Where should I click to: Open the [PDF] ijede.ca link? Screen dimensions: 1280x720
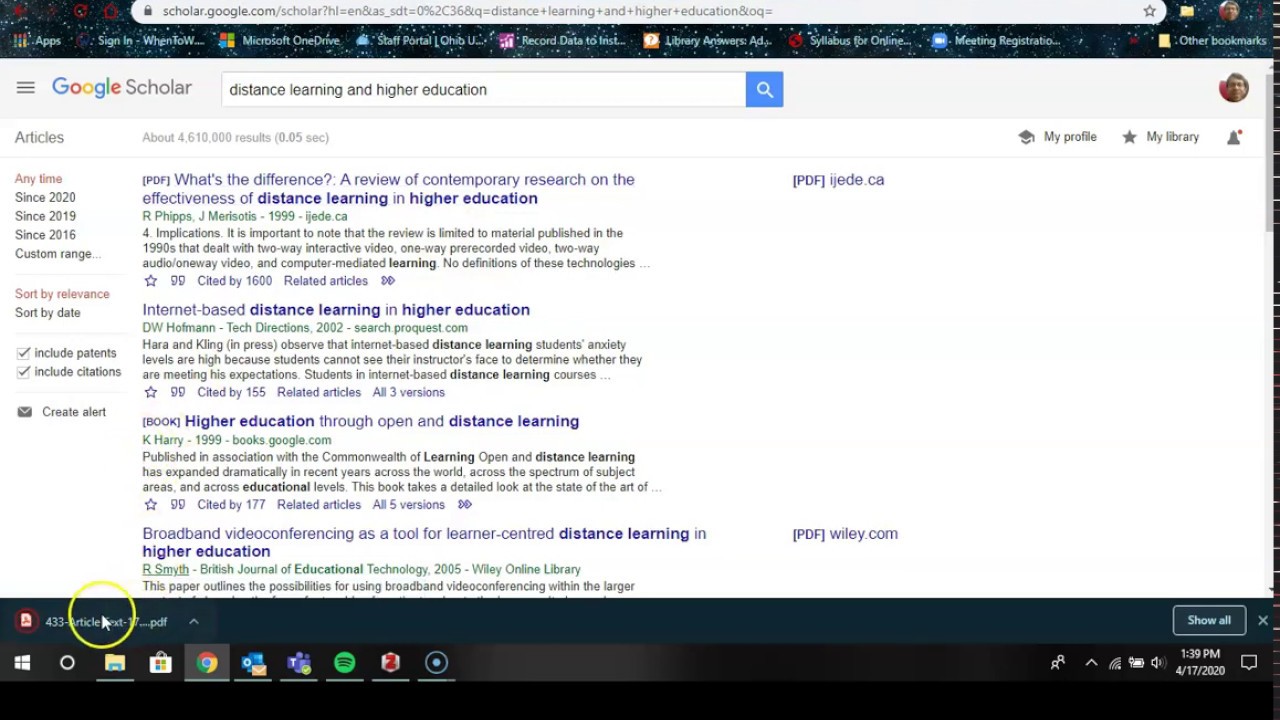(x=838, y=180)
